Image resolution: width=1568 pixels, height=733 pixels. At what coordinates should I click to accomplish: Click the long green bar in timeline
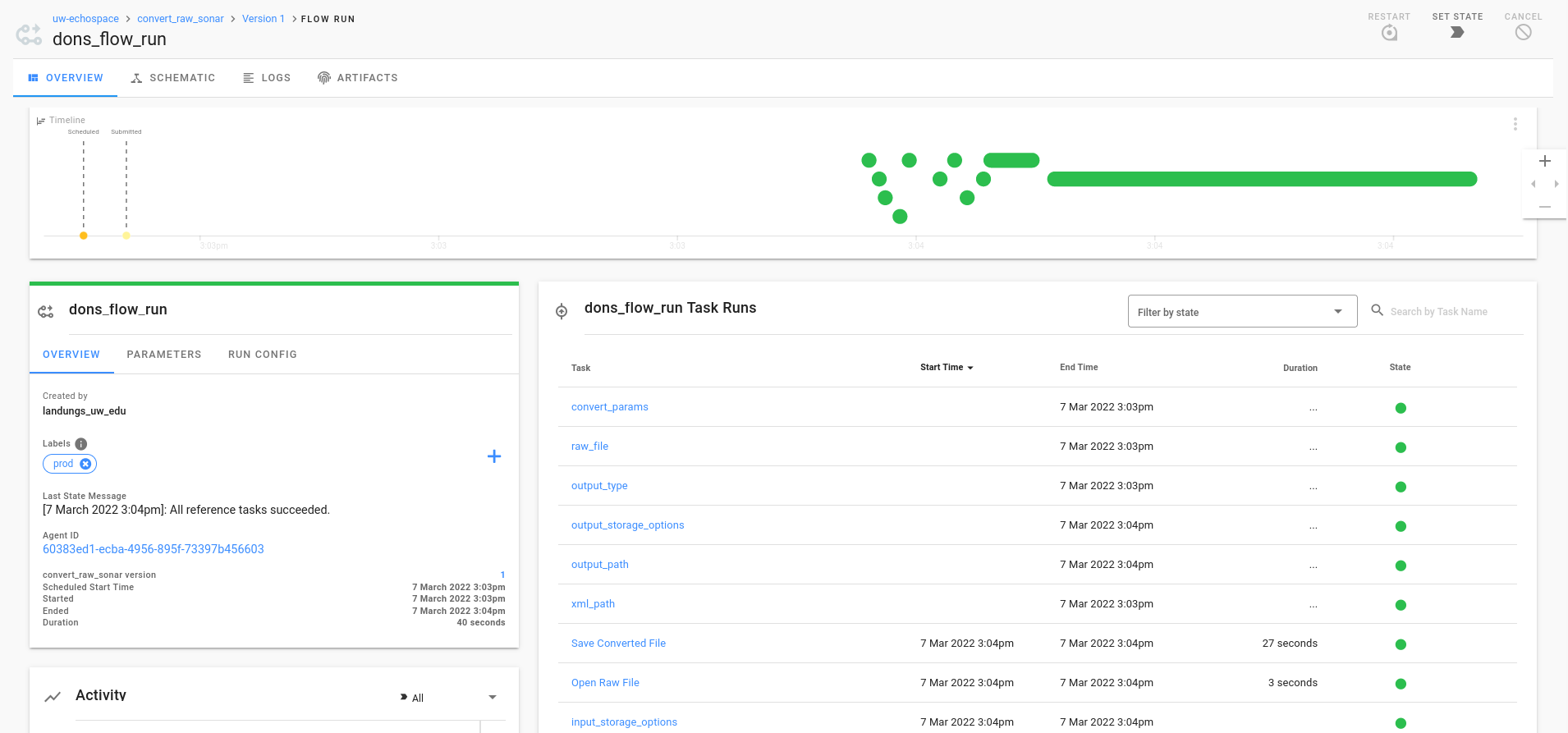tap(1262, 179)
